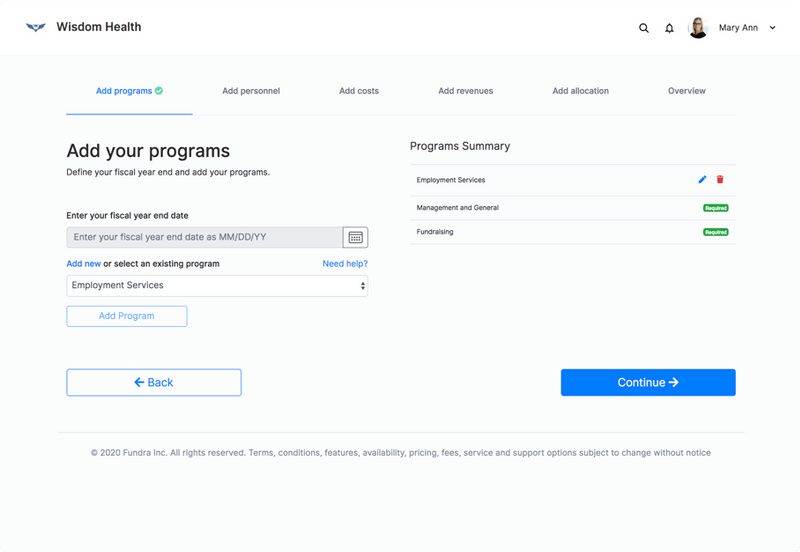Click the search magnifier icon

point(644,28)
